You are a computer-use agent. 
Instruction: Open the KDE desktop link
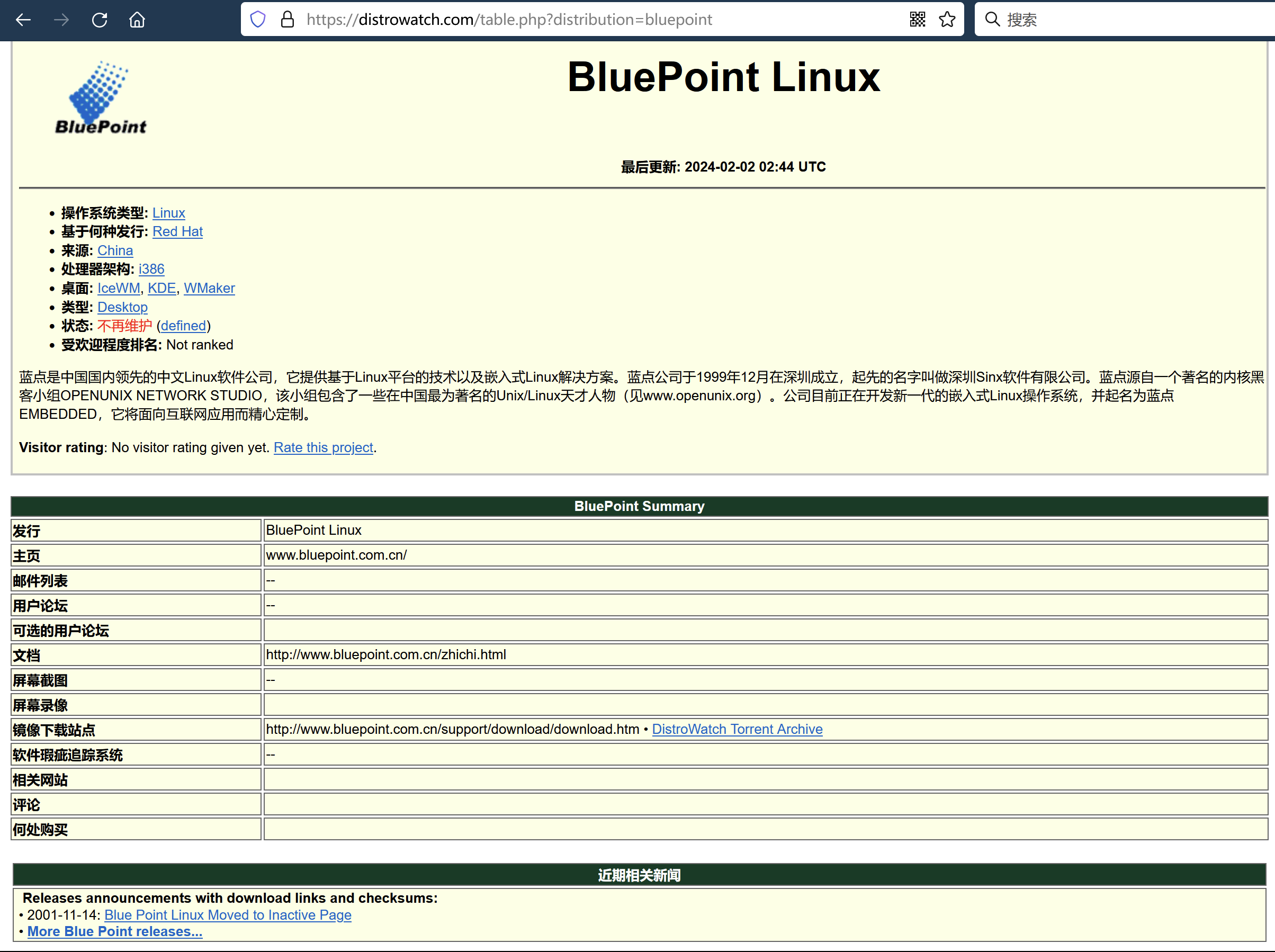pos(162,288)
